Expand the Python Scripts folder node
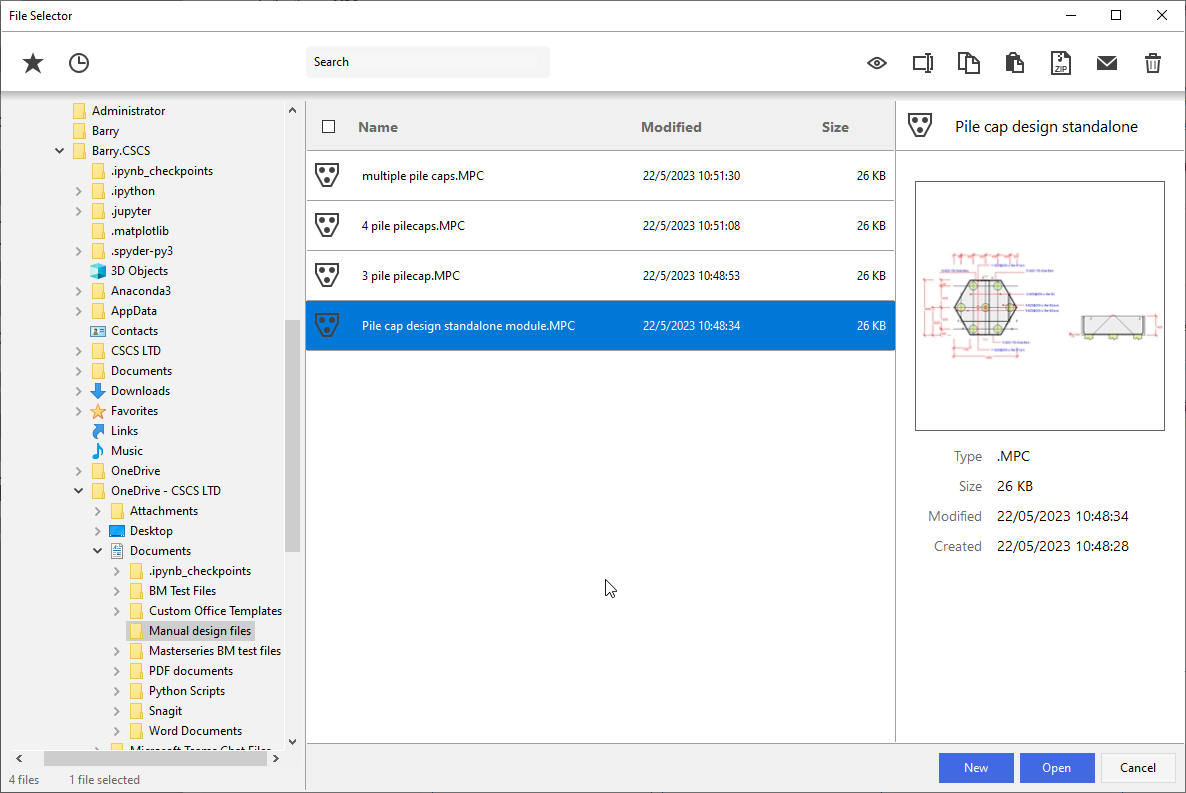Viewport: 1186px width, 793px height. pyautogui.click(x=116, y=691)
